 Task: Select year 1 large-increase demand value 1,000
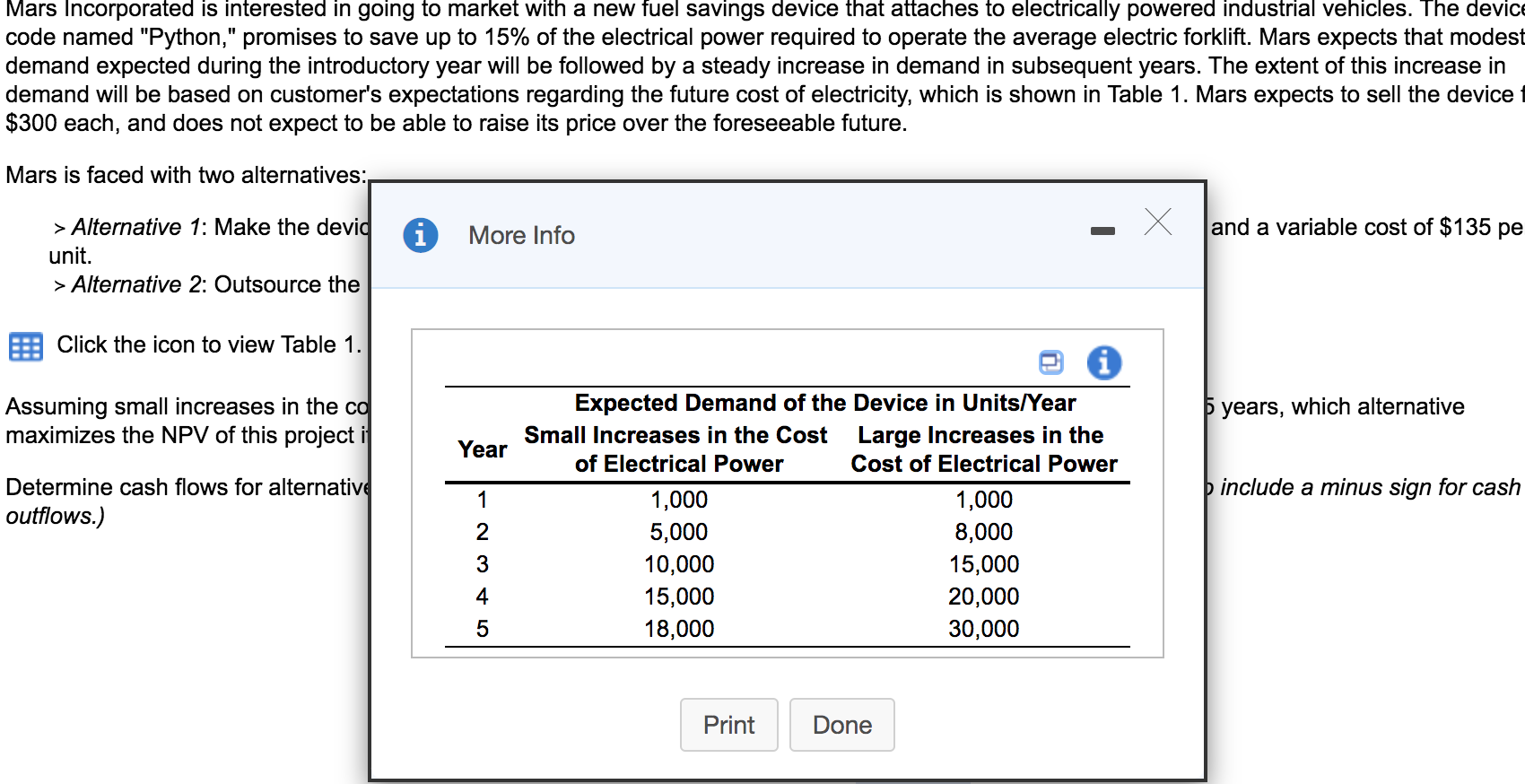(984, 500)
